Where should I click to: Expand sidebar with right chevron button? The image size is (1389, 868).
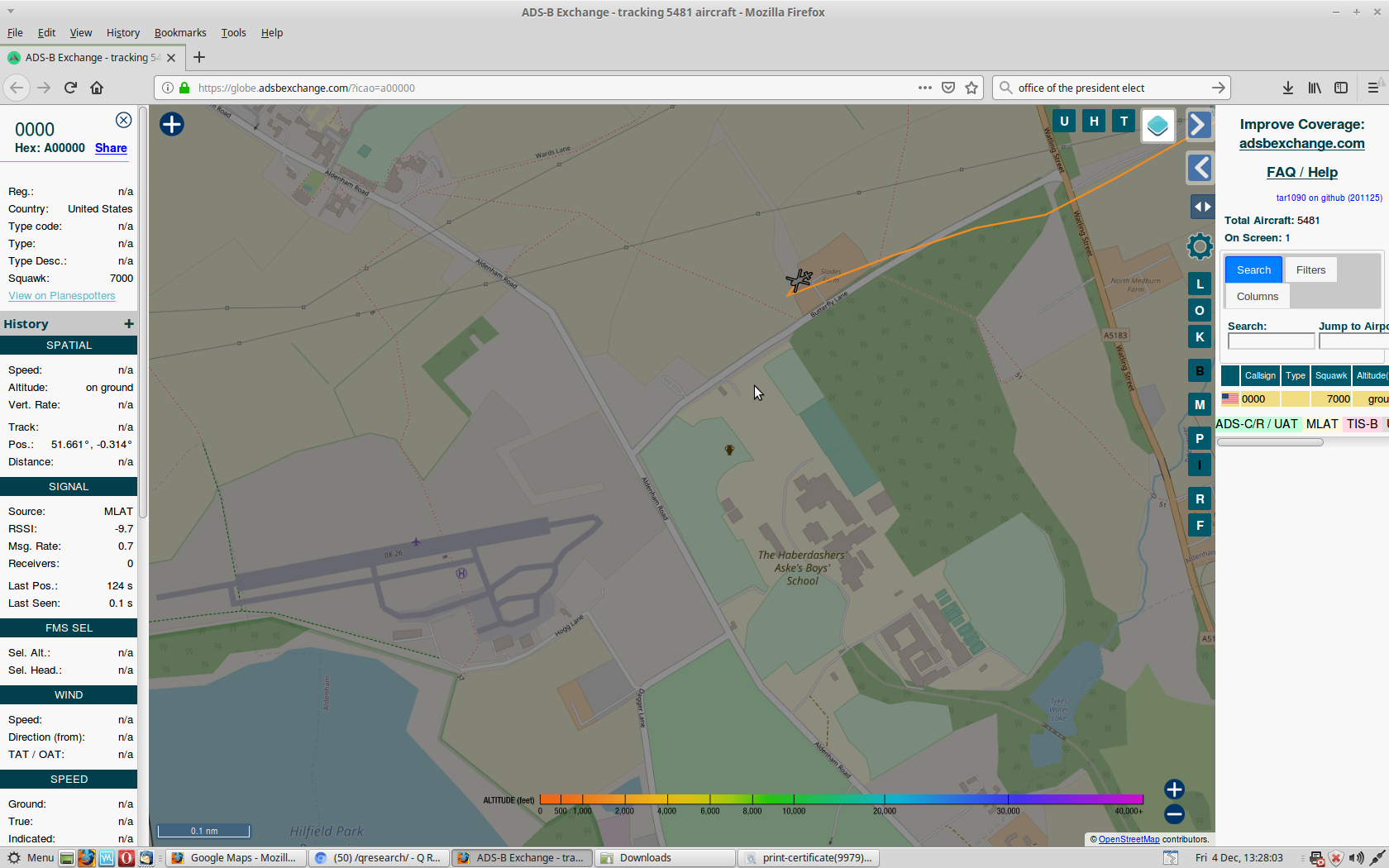(1199, 125)
